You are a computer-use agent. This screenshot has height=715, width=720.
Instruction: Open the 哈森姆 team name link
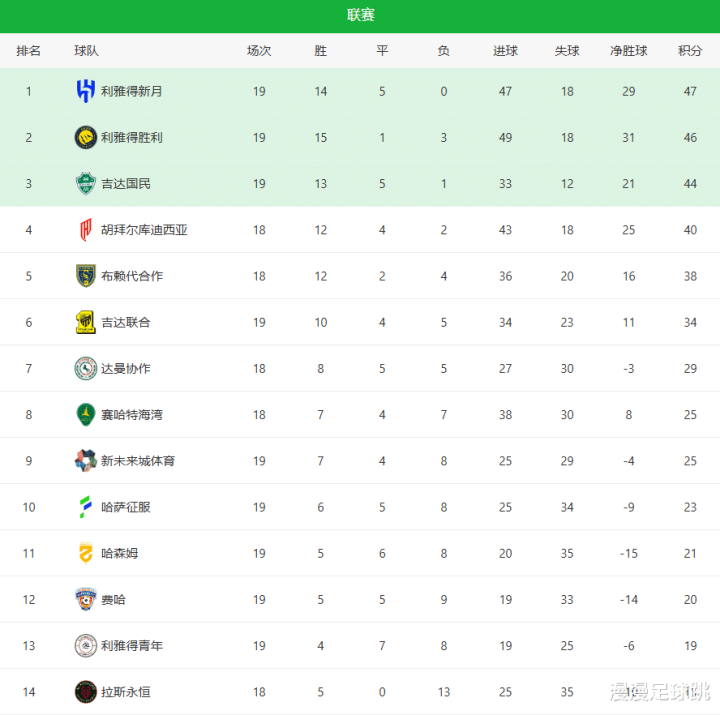pyautogui.click(x=120, y=553)
